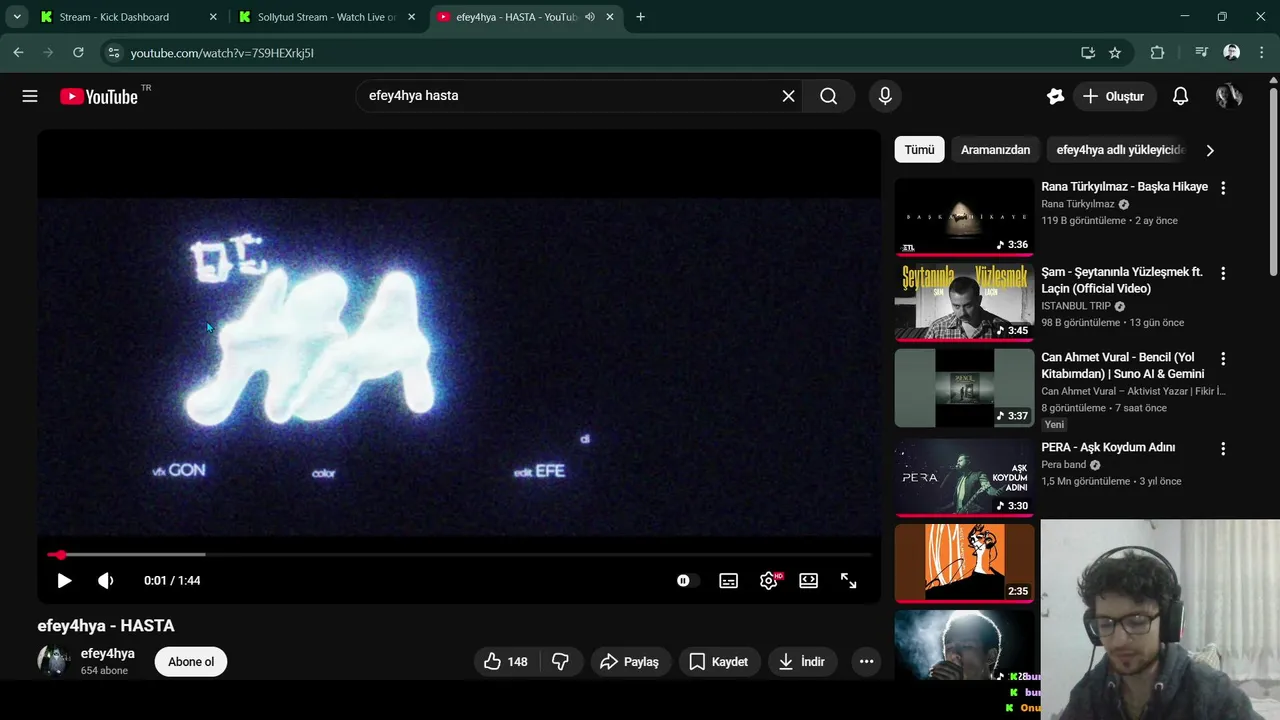Click the browser address bar URL
1280x720 pixels.
tap(222, 53)
